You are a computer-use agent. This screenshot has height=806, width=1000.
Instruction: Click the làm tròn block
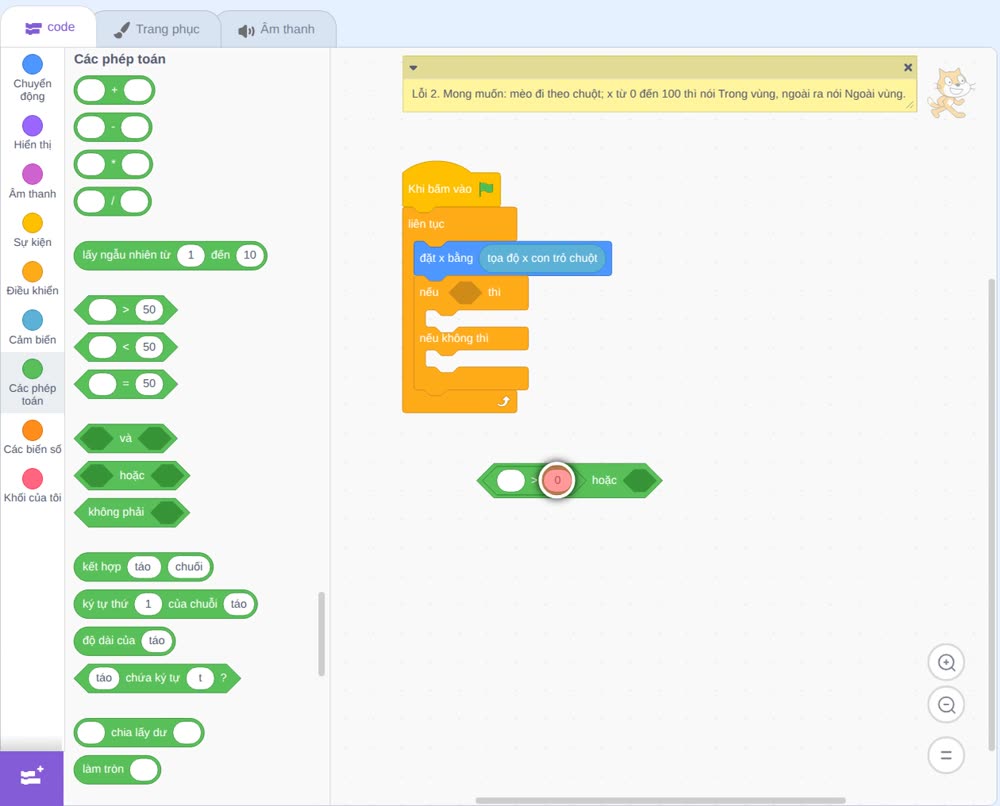coord(117,770)
